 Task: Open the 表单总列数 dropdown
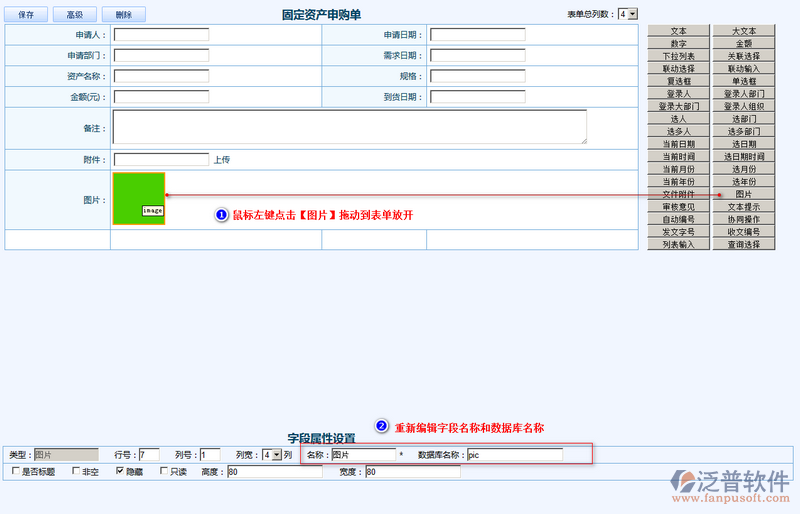[627, 14]
